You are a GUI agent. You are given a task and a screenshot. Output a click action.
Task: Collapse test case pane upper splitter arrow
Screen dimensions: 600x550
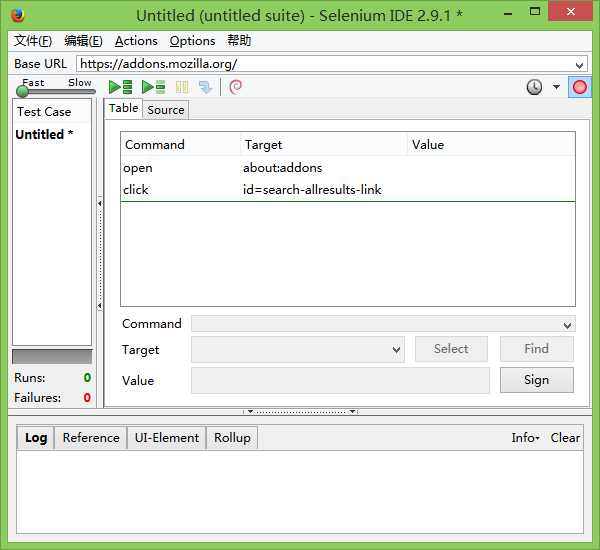coord(99,203)
